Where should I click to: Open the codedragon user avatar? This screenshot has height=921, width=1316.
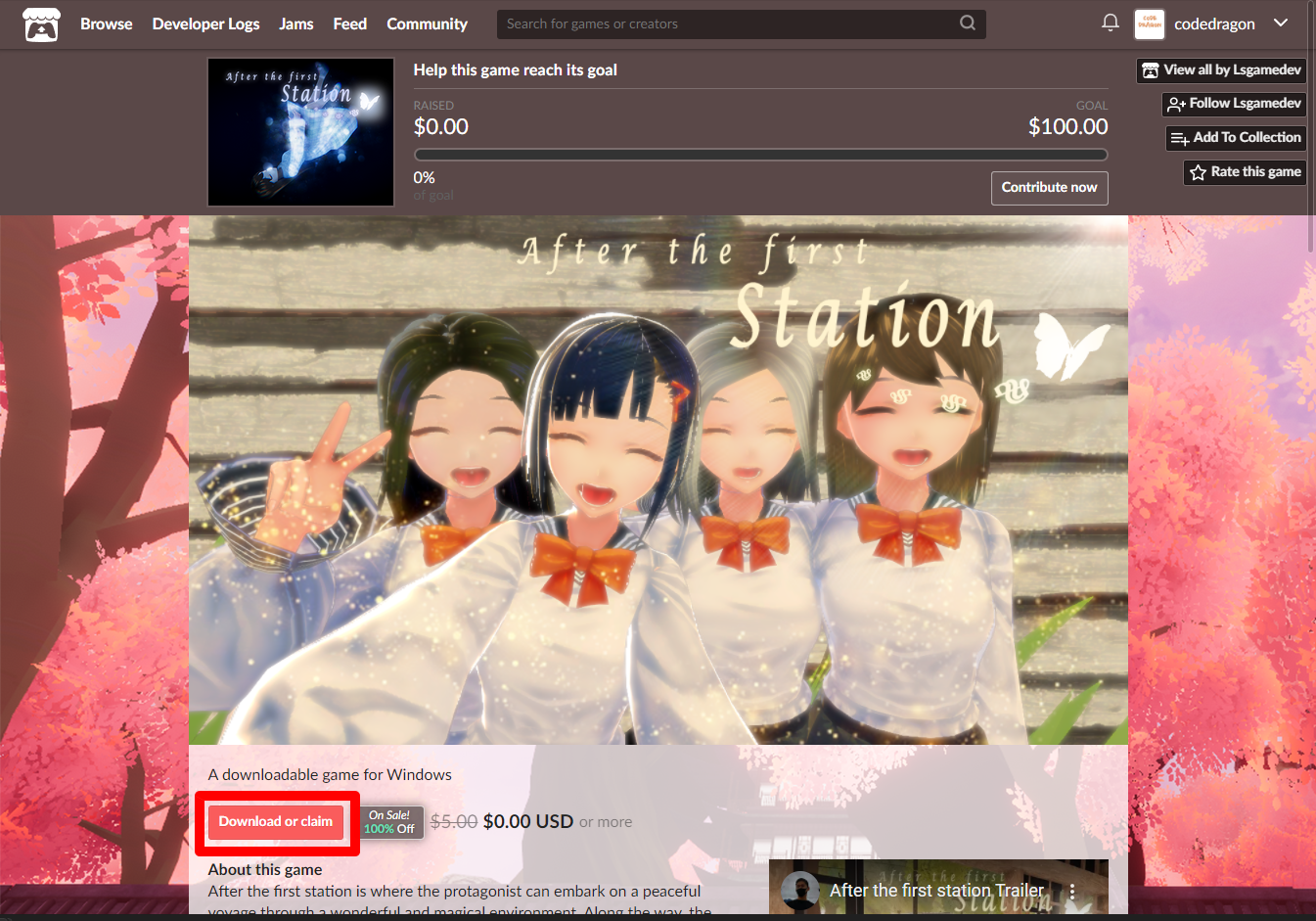tap(1150, 24)
